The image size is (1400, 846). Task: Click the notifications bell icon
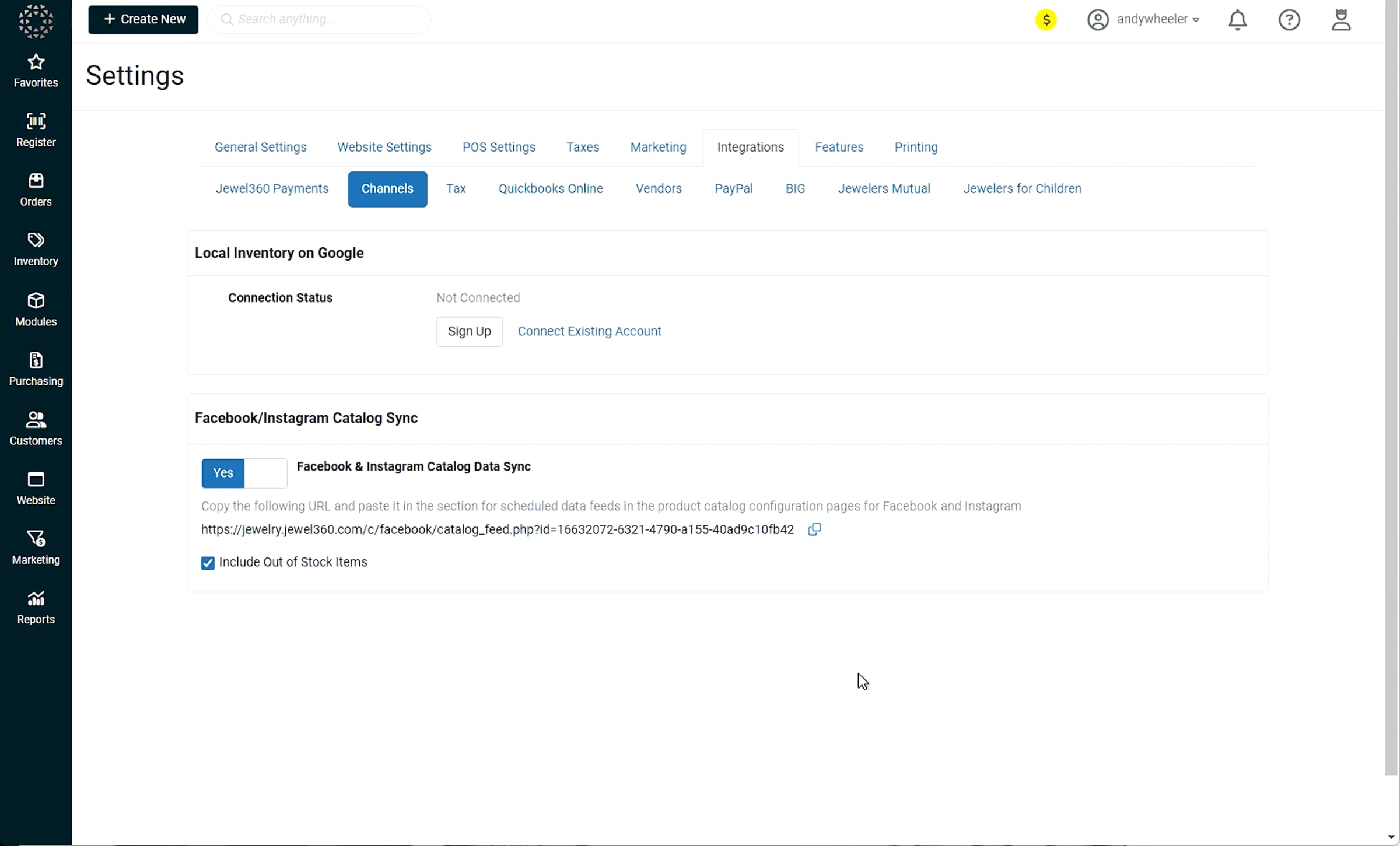point(1237,20)
